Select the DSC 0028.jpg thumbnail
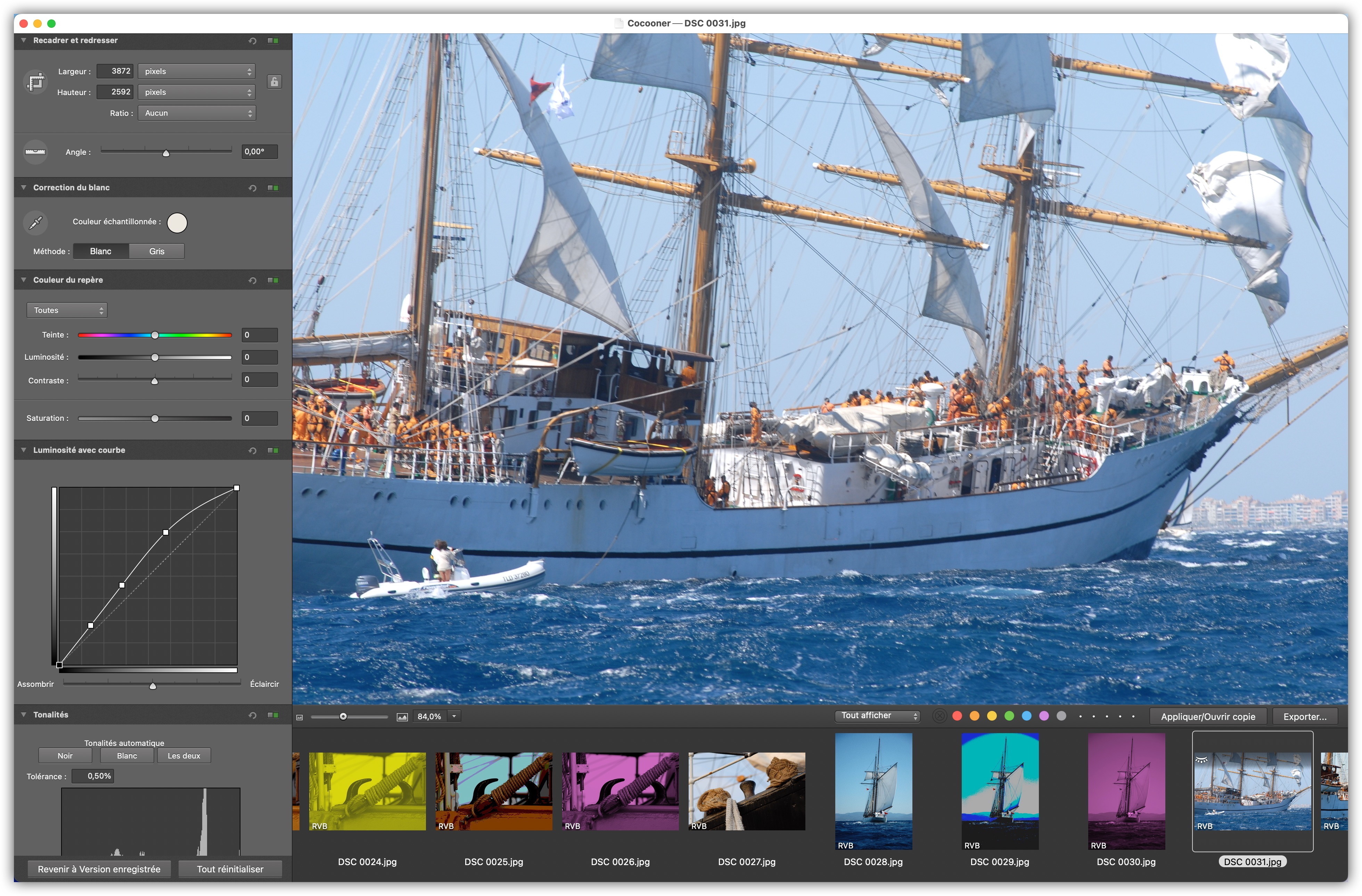The image size is (1362, 896). [873, 792]
